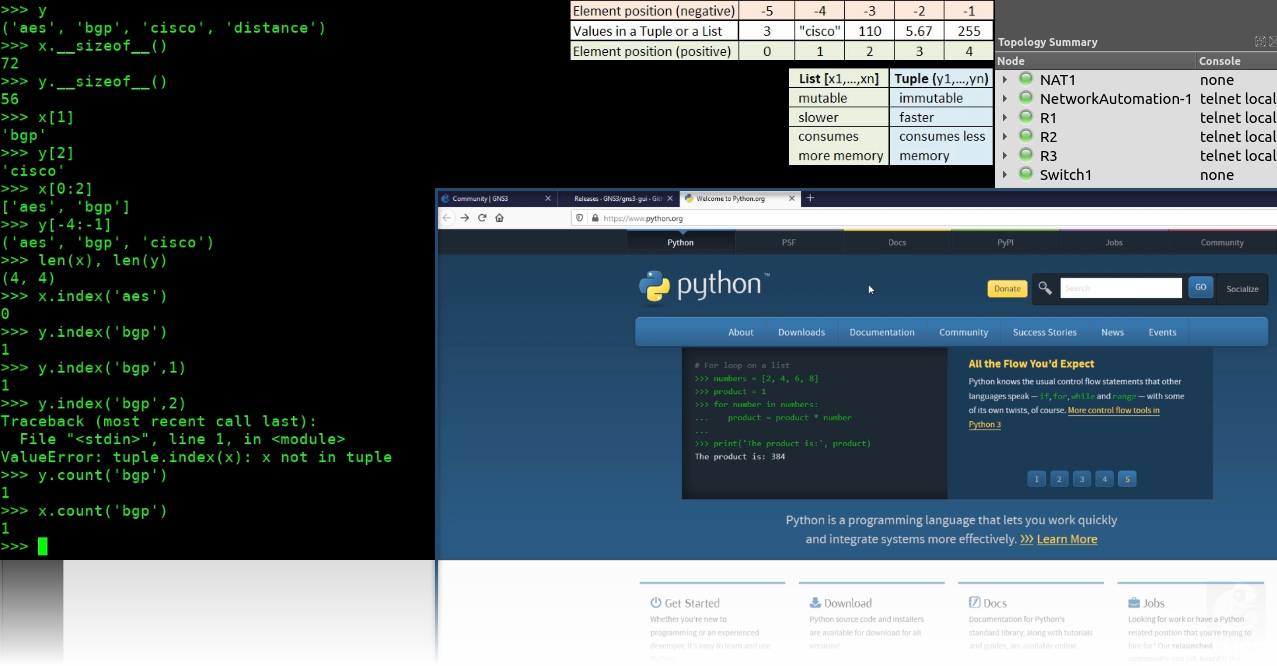Open the News menu item

(1112, 332)
